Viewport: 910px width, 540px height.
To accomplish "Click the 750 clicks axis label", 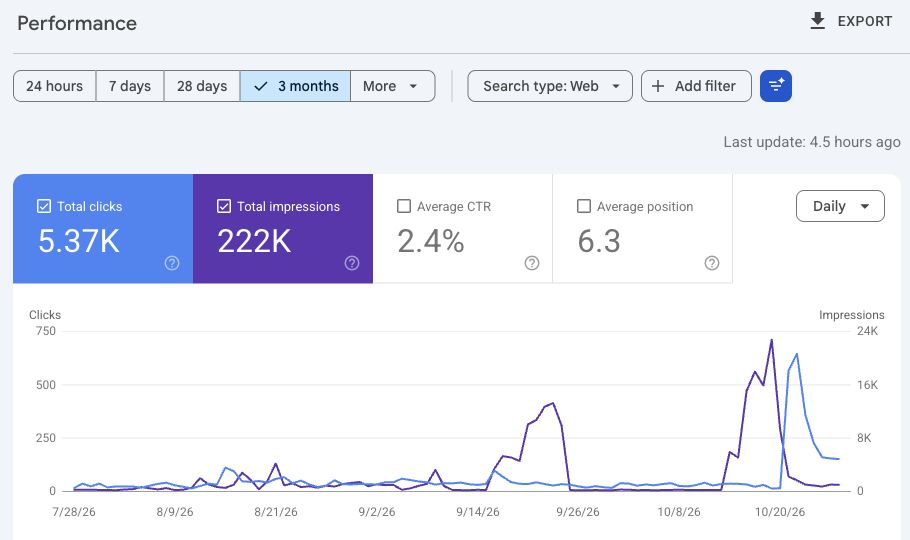I will (46, 331).
